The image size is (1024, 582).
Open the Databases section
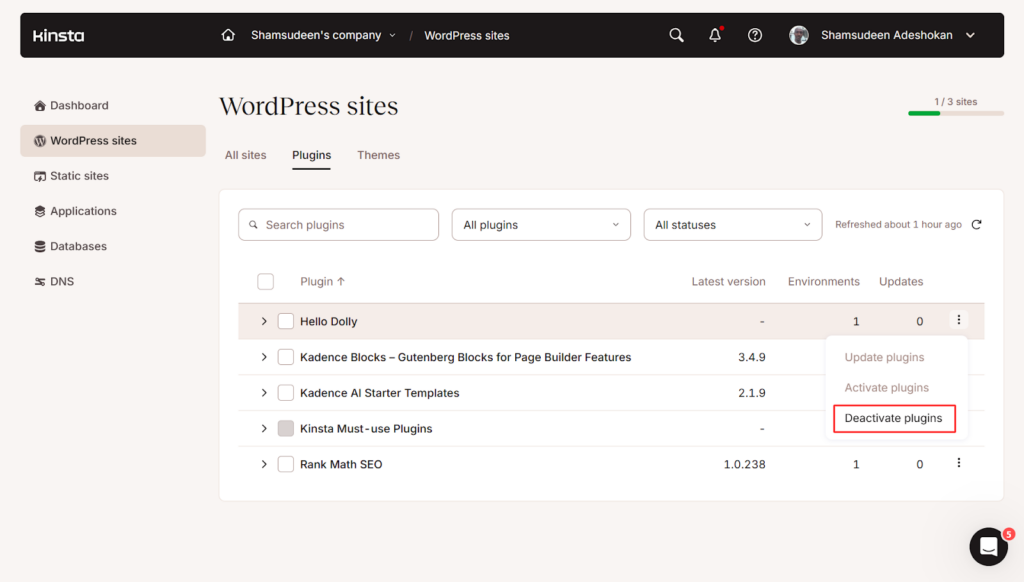(80, 245)
